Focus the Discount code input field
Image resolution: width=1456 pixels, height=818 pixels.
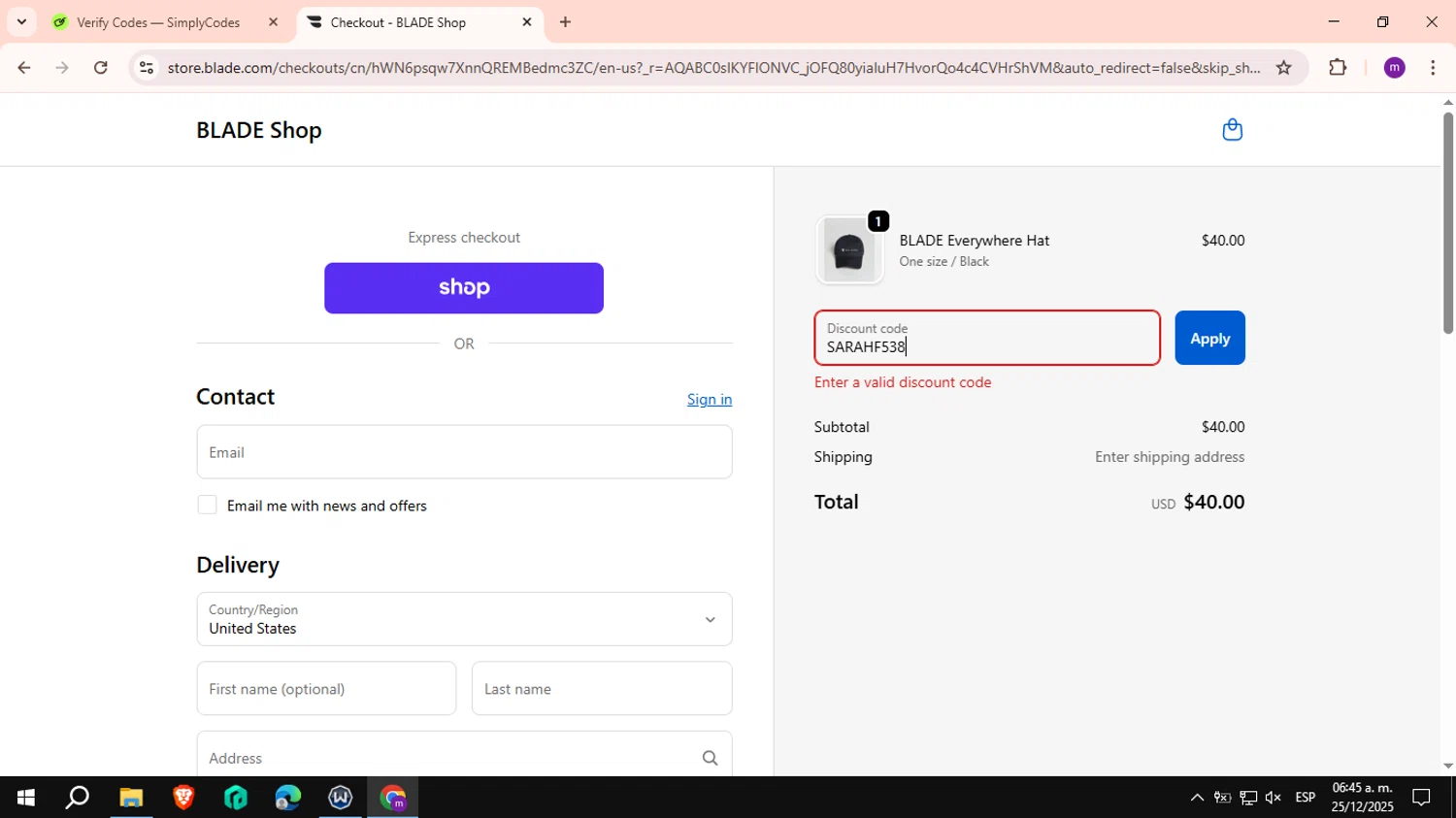pyautogui.click(x=987, y=338)
